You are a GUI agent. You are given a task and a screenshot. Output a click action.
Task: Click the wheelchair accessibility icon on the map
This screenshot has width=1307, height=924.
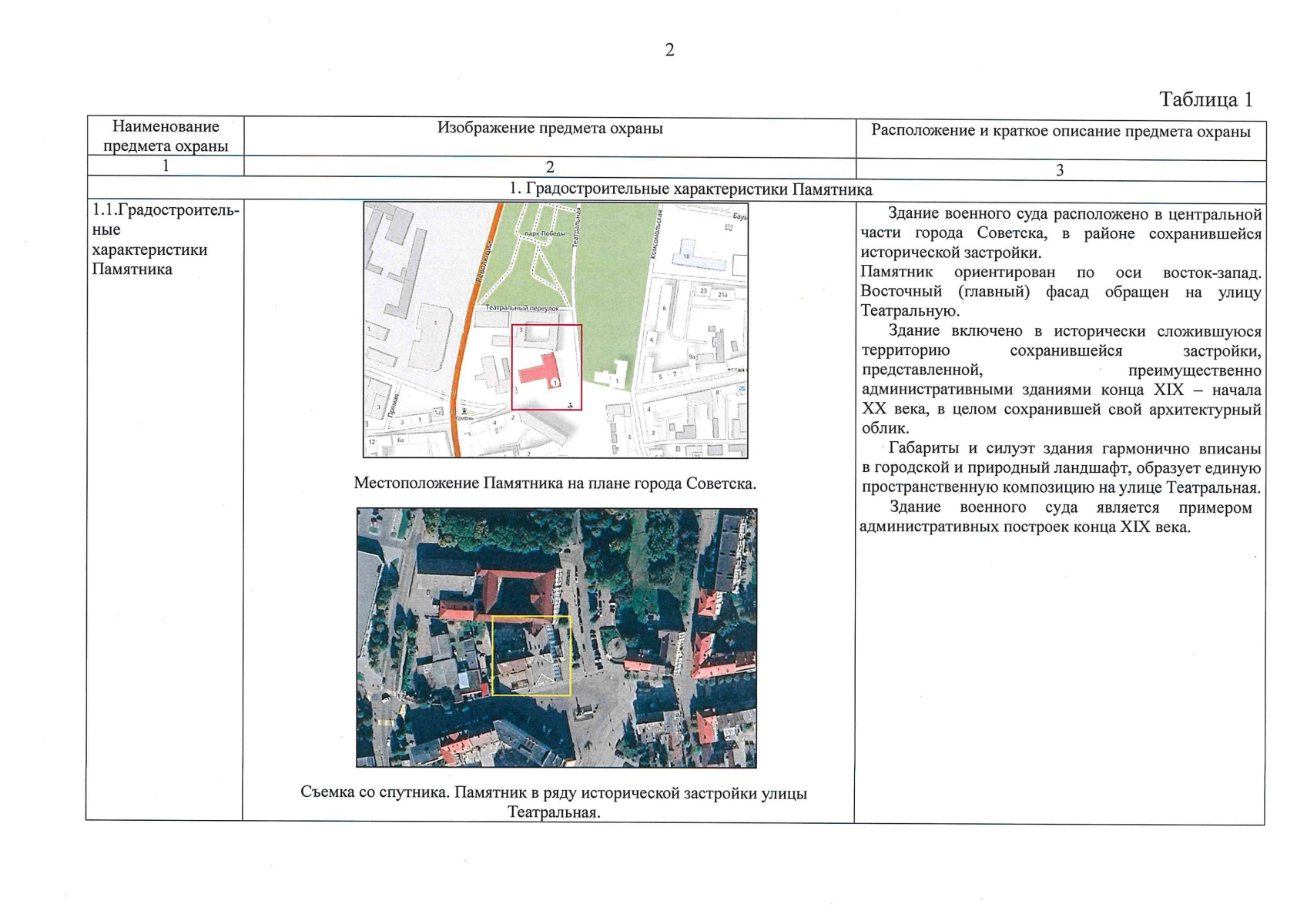pyautogui.click(x=570, y=404)
